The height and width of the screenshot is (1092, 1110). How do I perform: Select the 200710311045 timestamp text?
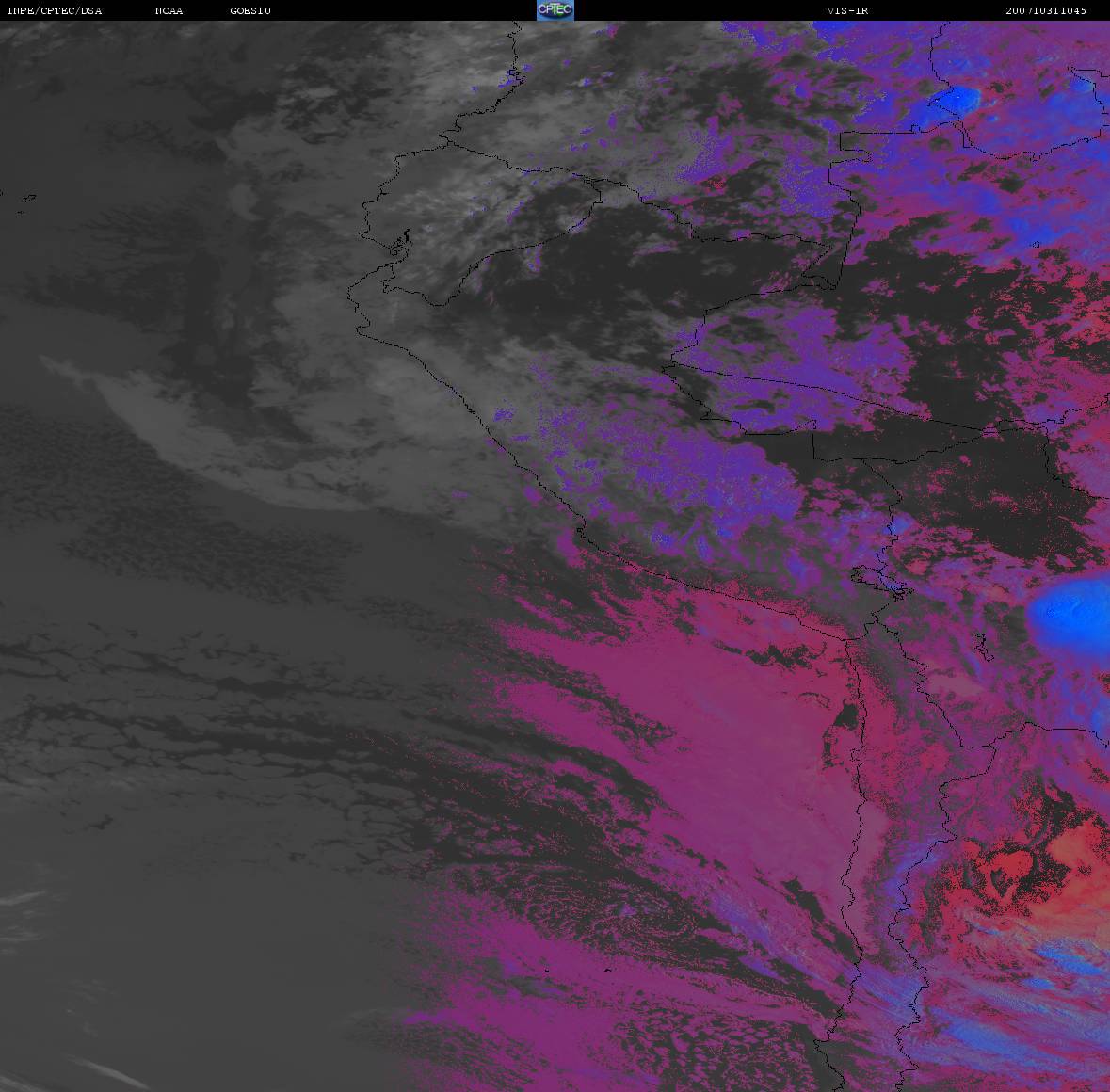(1046, 10)
